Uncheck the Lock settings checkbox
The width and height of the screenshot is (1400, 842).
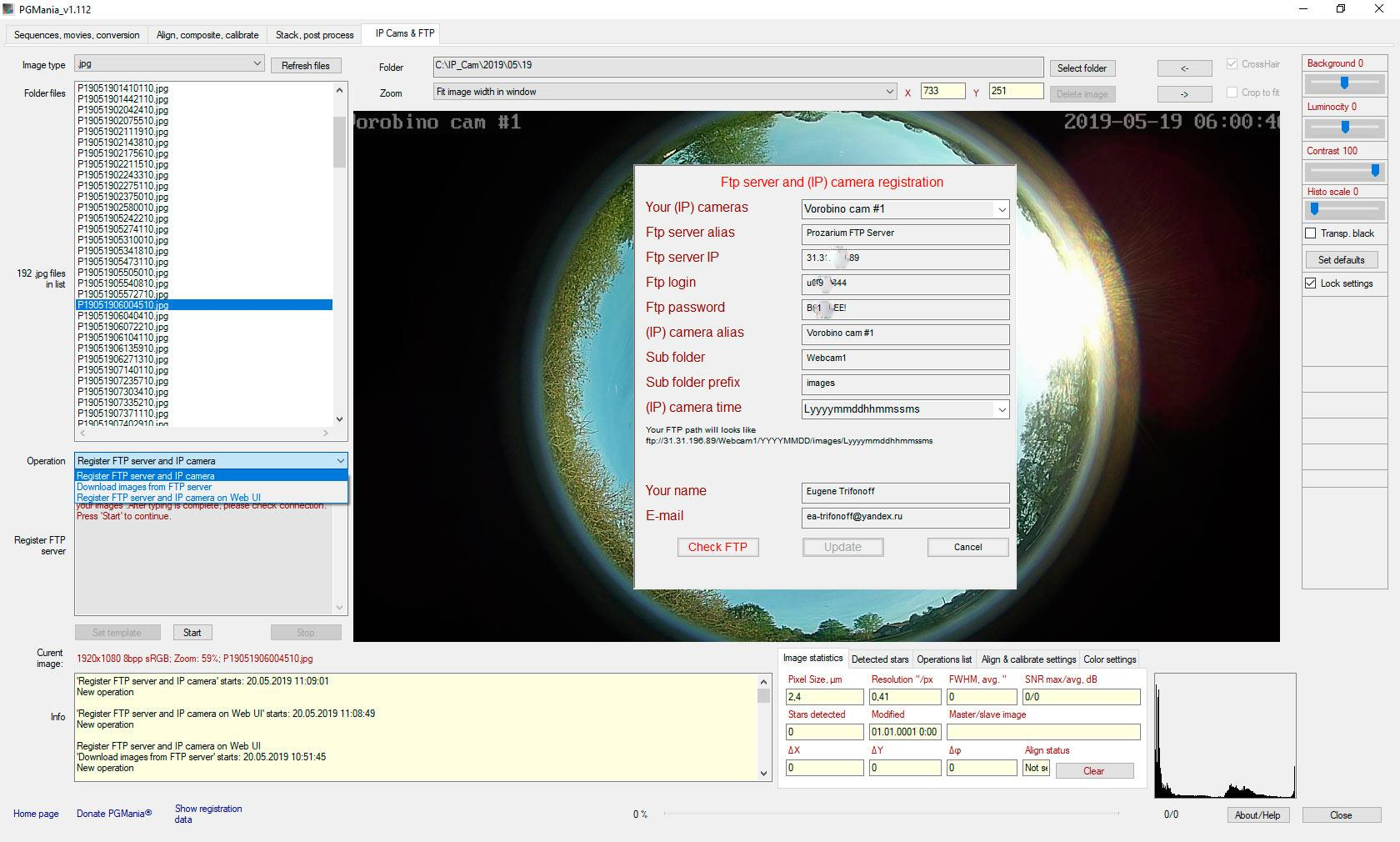tap(1311, 283)
